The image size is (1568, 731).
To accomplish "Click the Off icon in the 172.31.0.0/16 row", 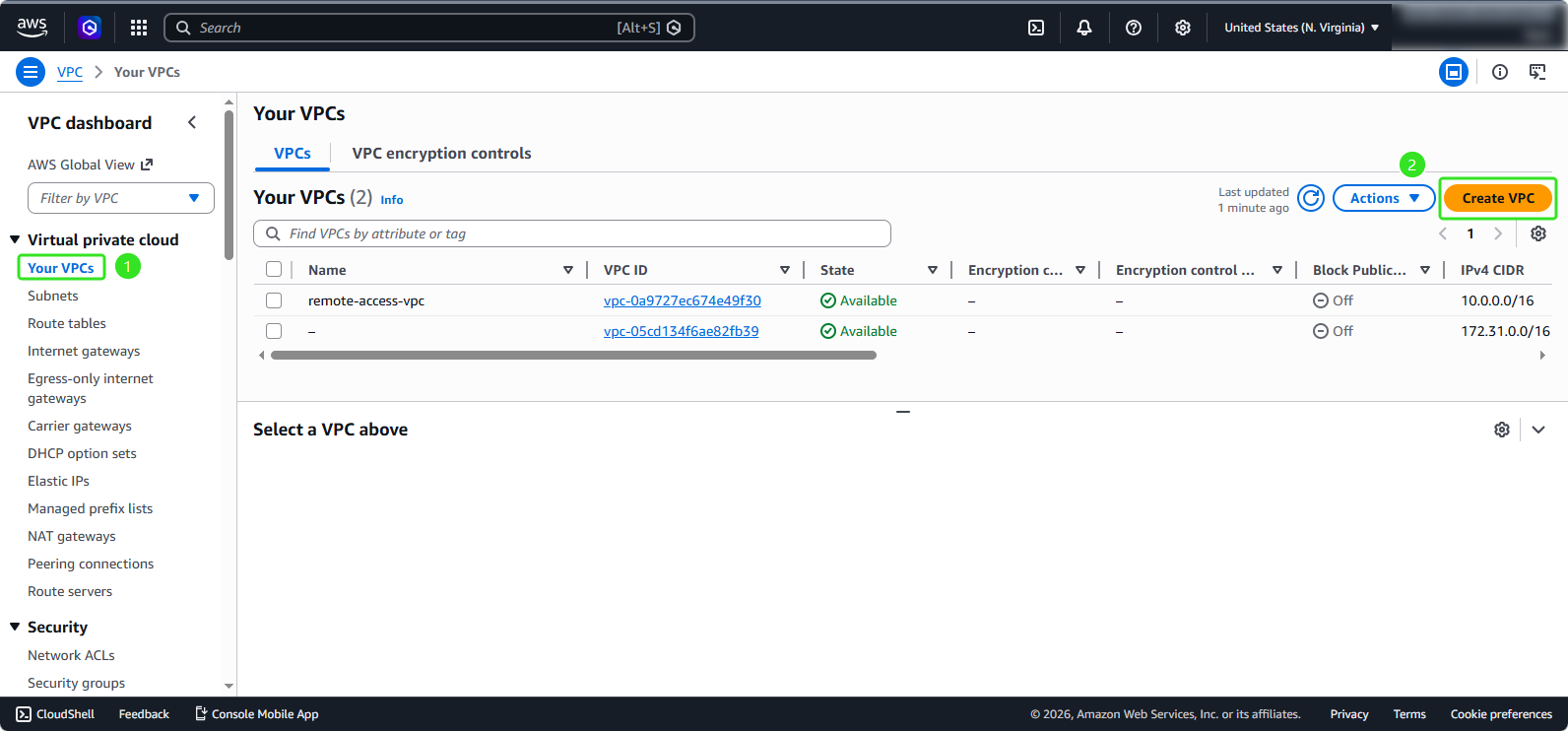I will [x=1321, y=331].
